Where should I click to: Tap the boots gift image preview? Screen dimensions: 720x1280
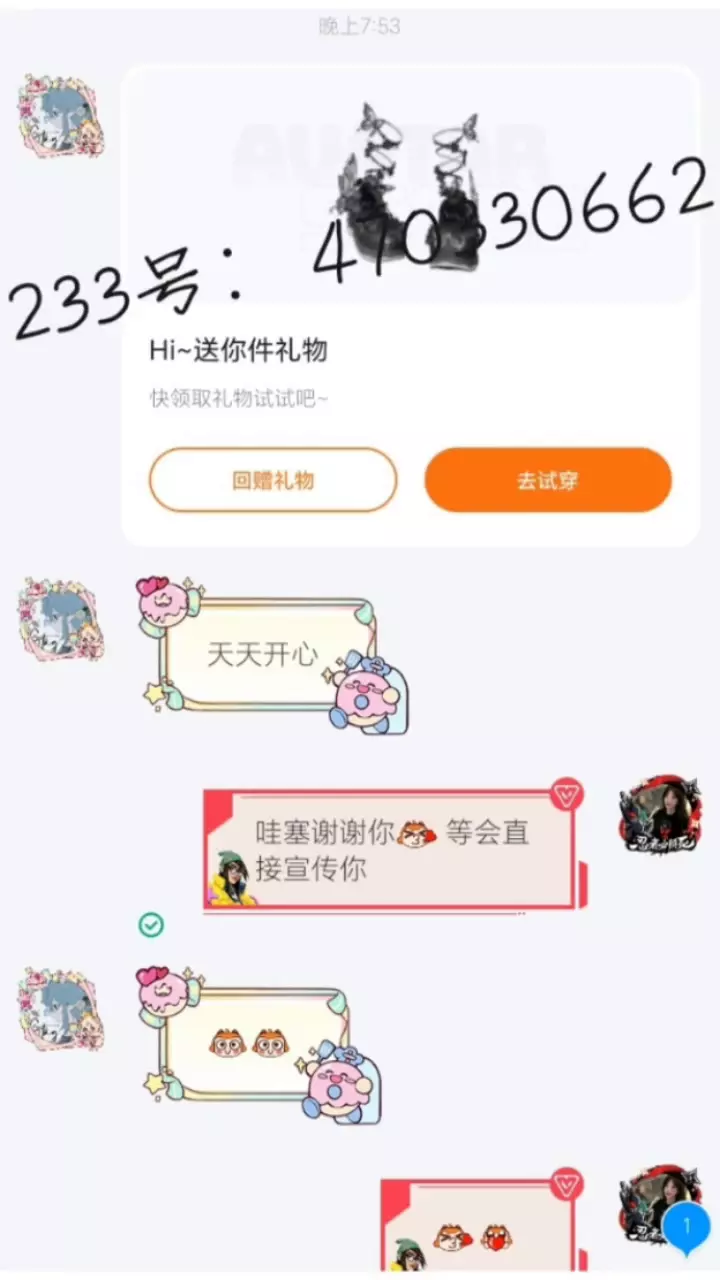coord(411,185)
